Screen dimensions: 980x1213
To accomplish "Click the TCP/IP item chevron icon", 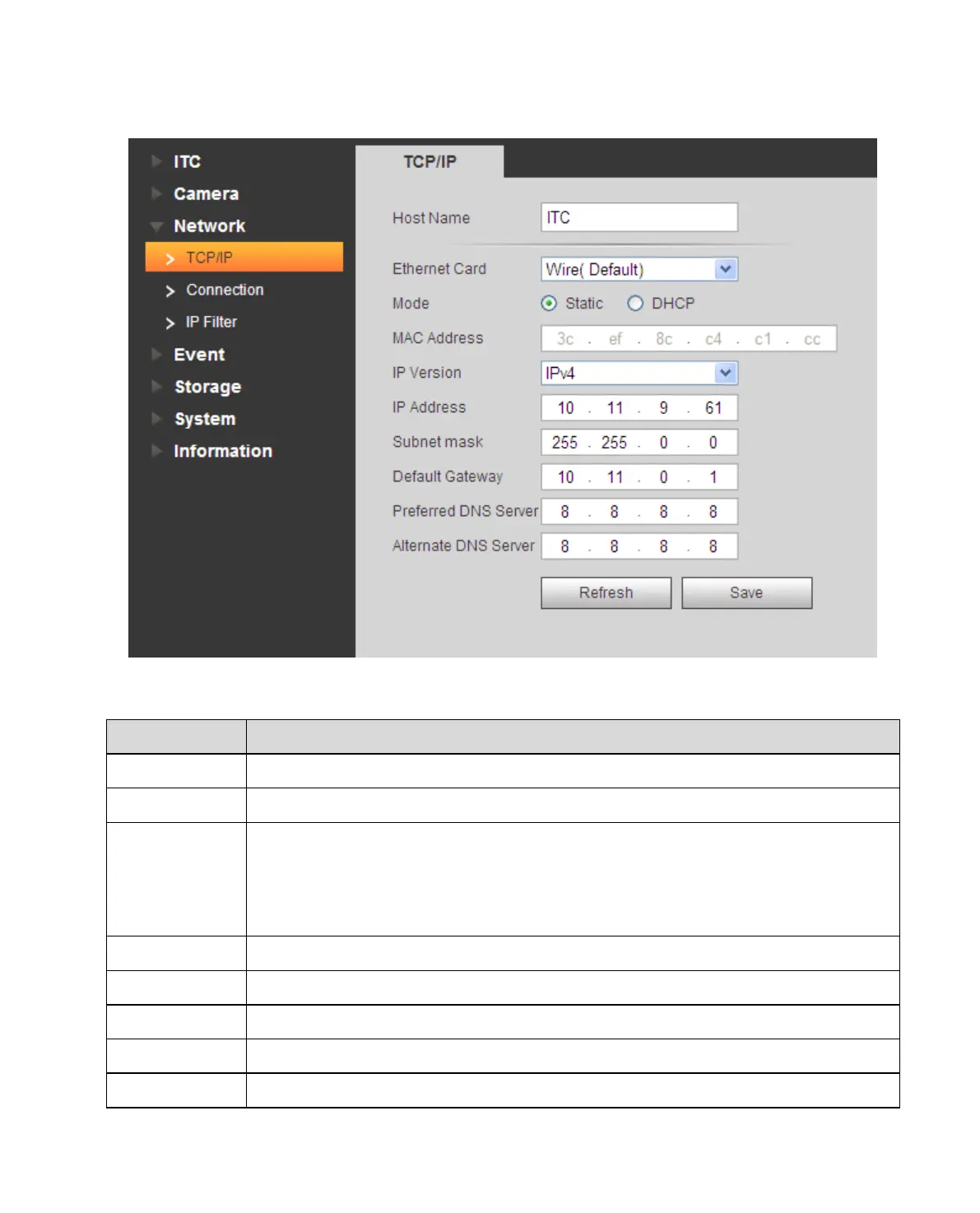I will (170, 258).
